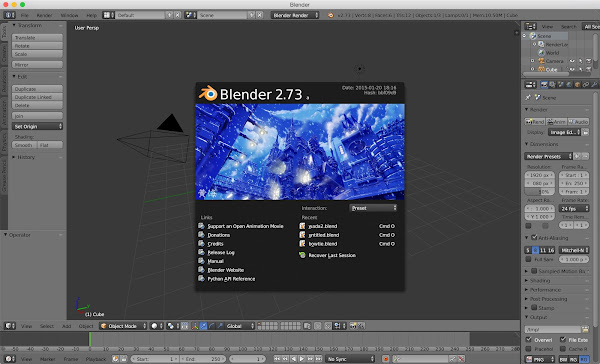Viewport: 600px width, 364px height.
Task: Open the World properties tab icon
Action: [569, 85]
